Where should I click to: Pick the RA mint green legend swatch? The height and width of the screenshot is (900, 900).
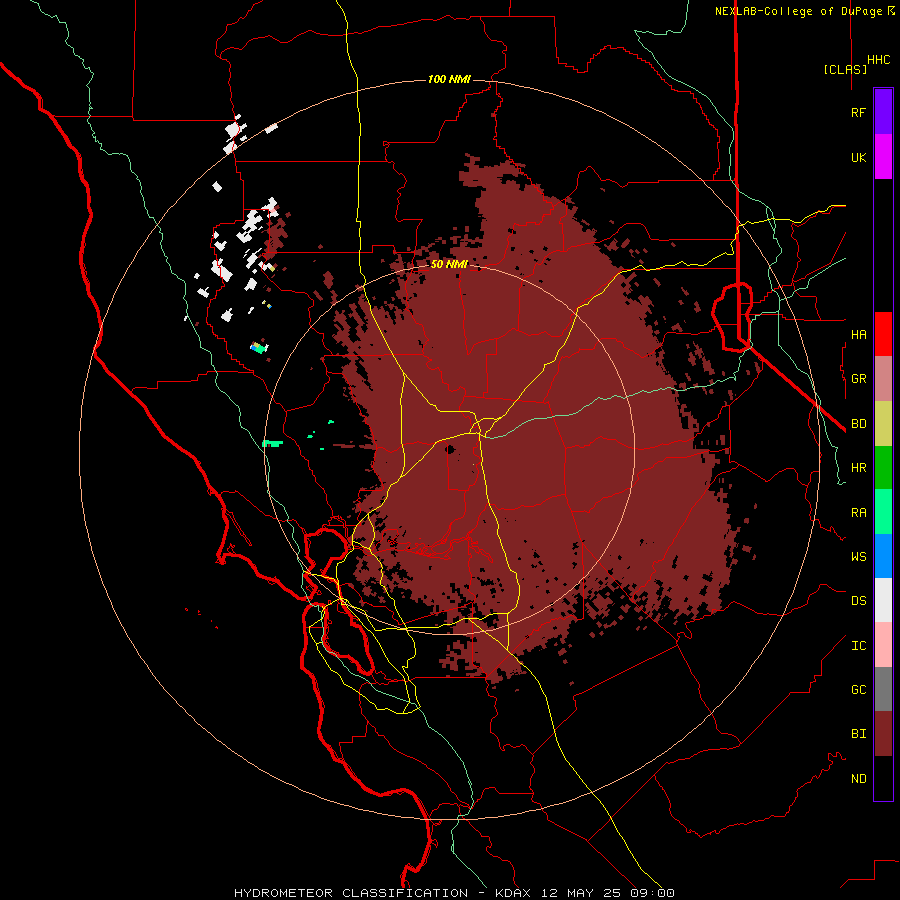click(883, 512)
